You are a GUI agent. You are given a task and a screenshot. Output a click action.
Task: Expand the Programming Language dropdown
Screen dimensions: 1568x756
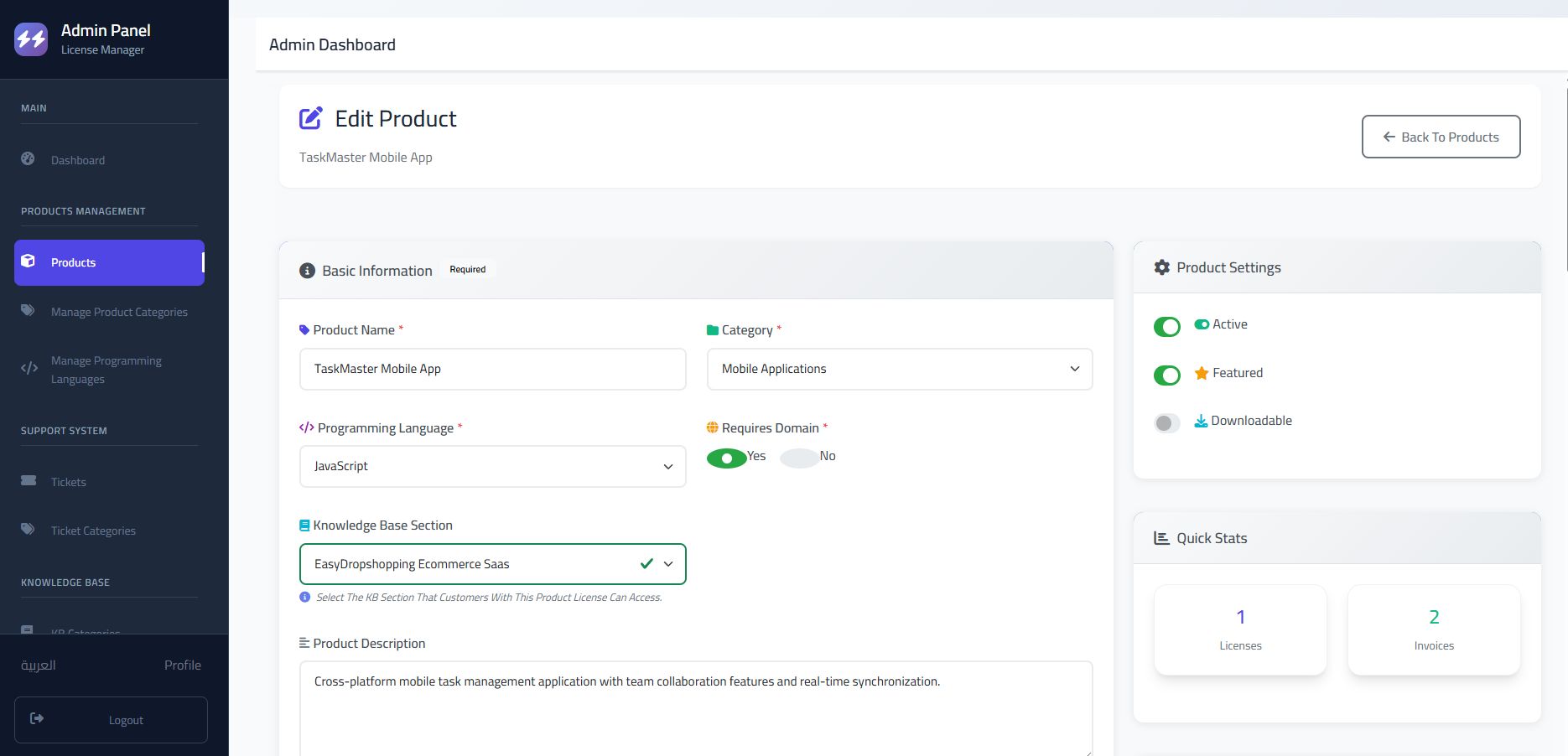pos(492,466)
